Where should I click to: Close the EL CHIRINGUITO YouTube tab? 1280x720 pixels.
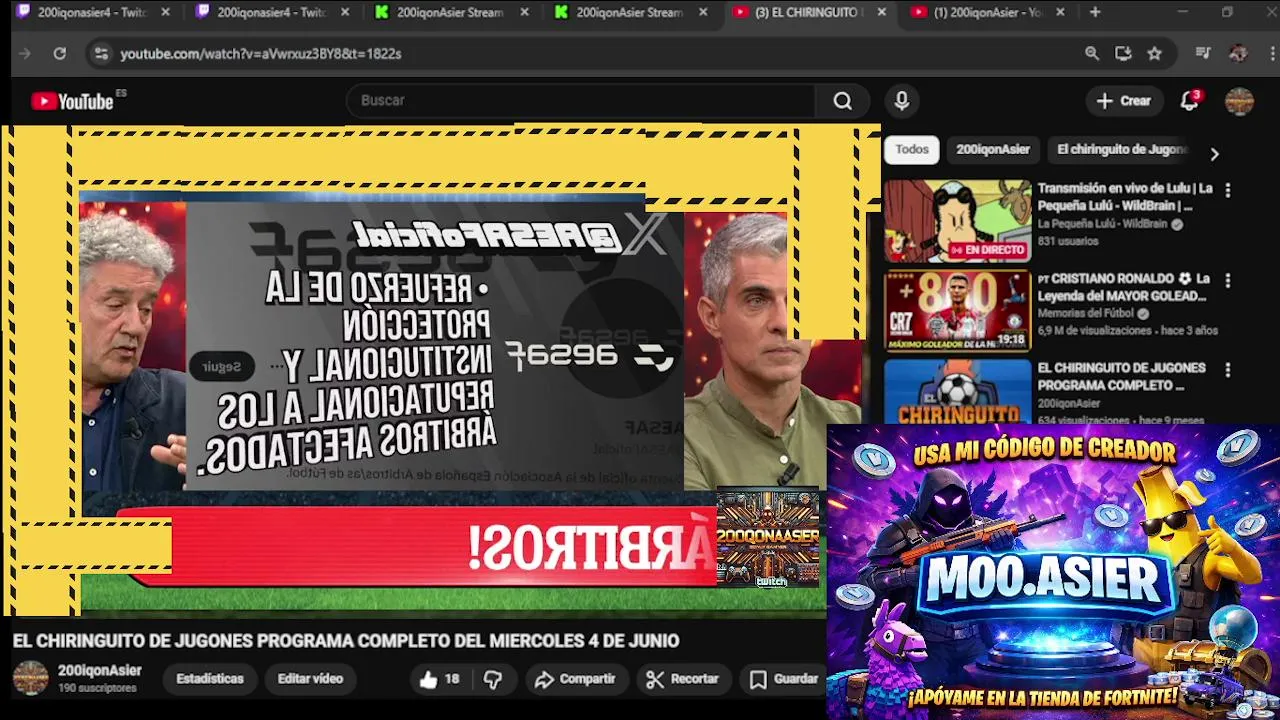tap(881, 12)
